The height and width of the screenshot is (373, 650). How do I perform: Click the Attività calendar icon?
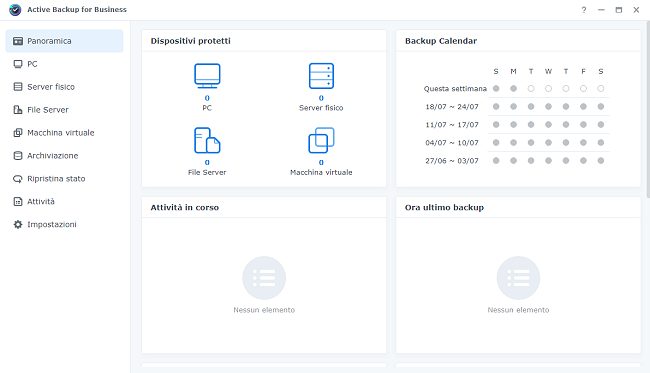(18, 201)
